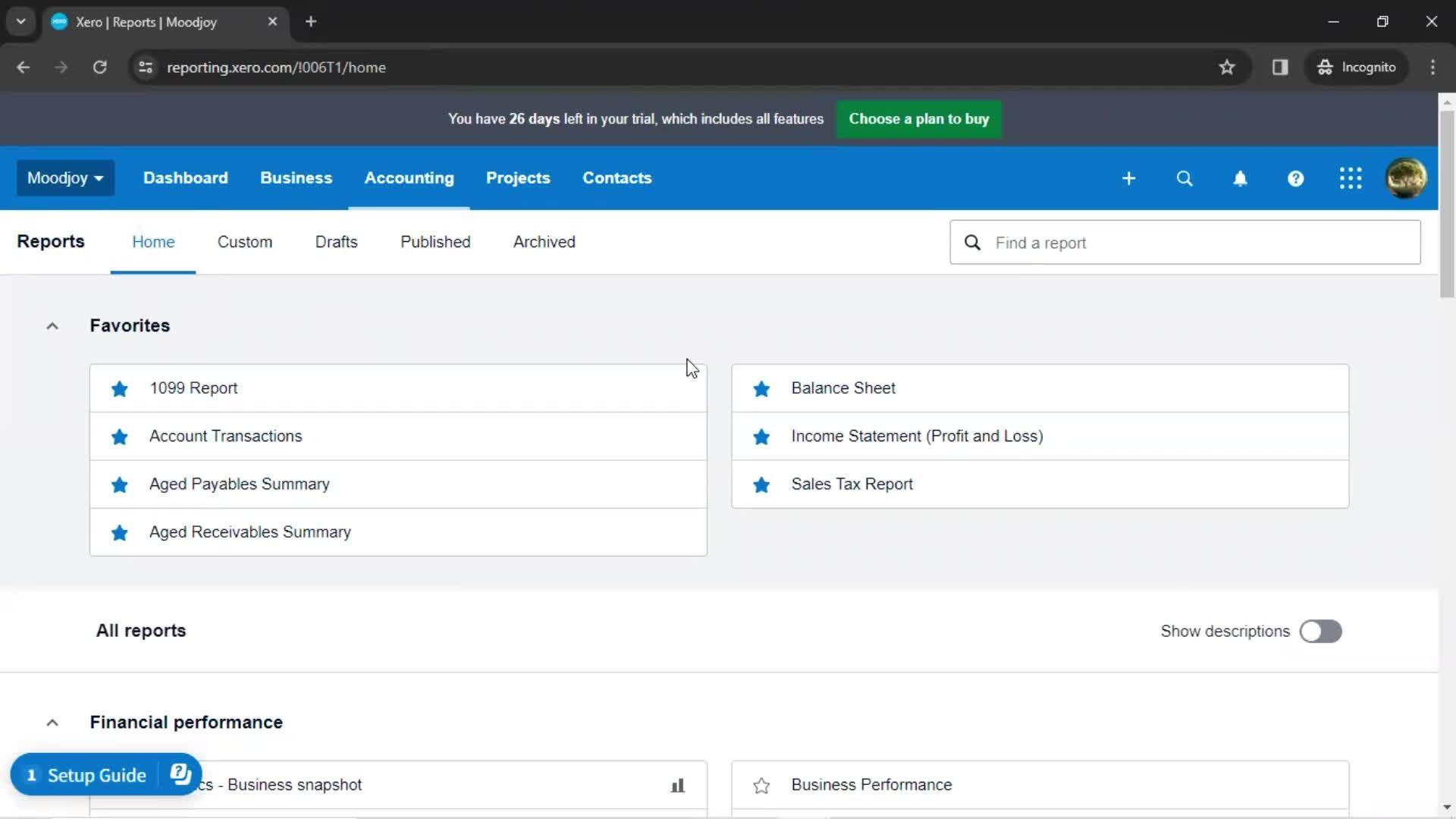Collapse the Favorites section
The height and width of the screenshot is (819, 1456).
point(52,326)
